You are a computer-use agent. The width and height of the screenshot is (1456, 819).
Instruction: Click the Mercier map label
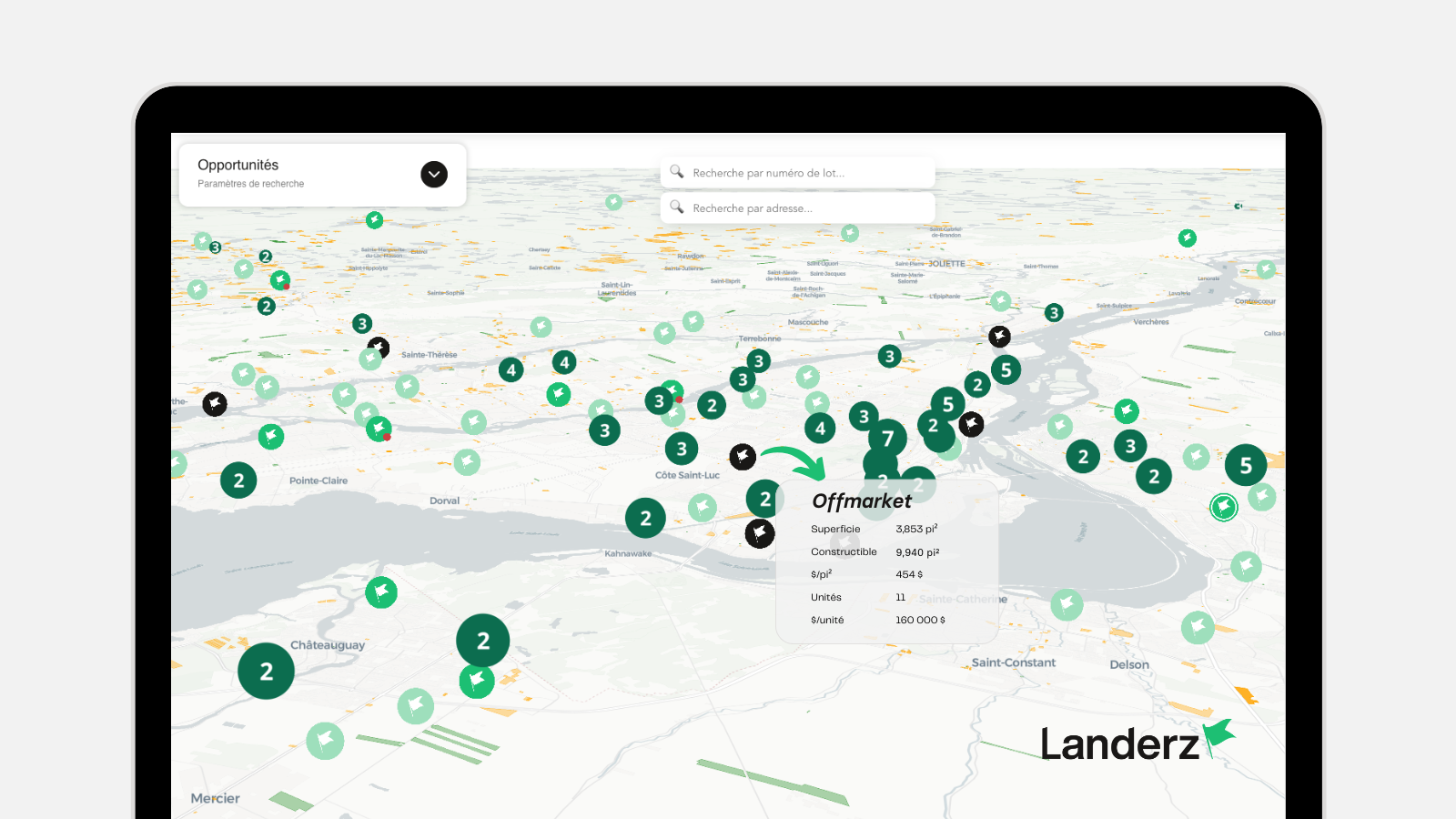pyautogui.click(x=216, y=798)
